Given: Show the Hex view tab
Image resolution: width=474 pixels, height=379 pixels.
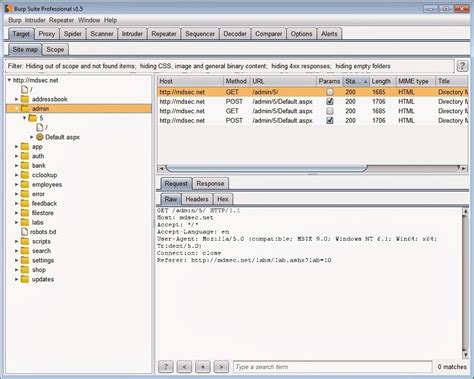Looking at the screenshot, I should click(x=223, y=199).
